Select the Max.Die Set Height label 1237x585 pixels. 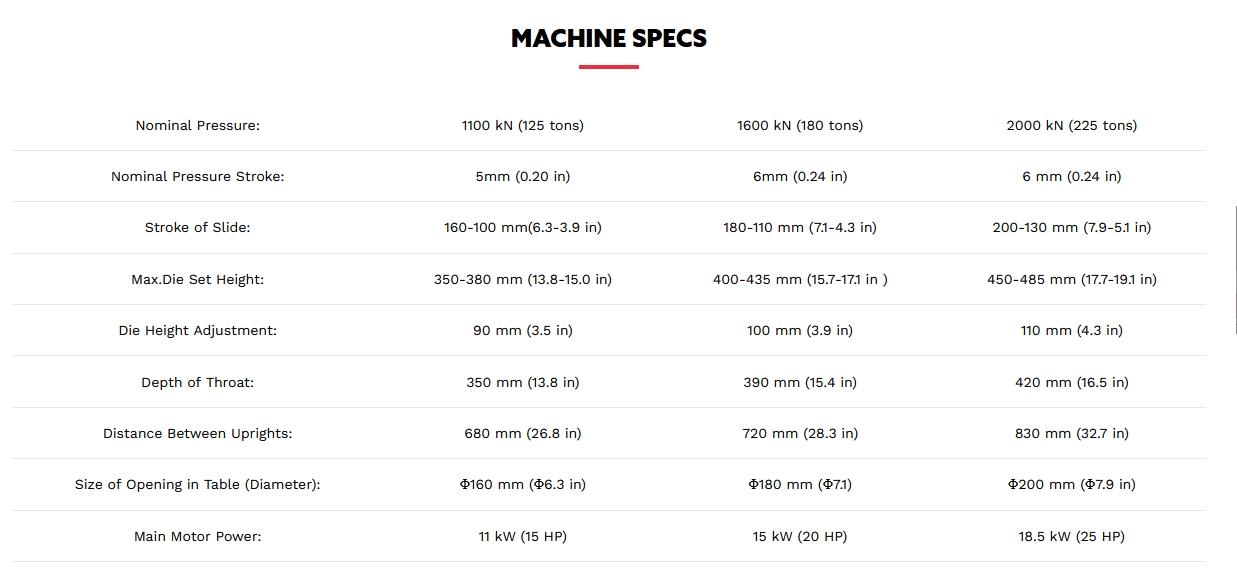point(198,279)
